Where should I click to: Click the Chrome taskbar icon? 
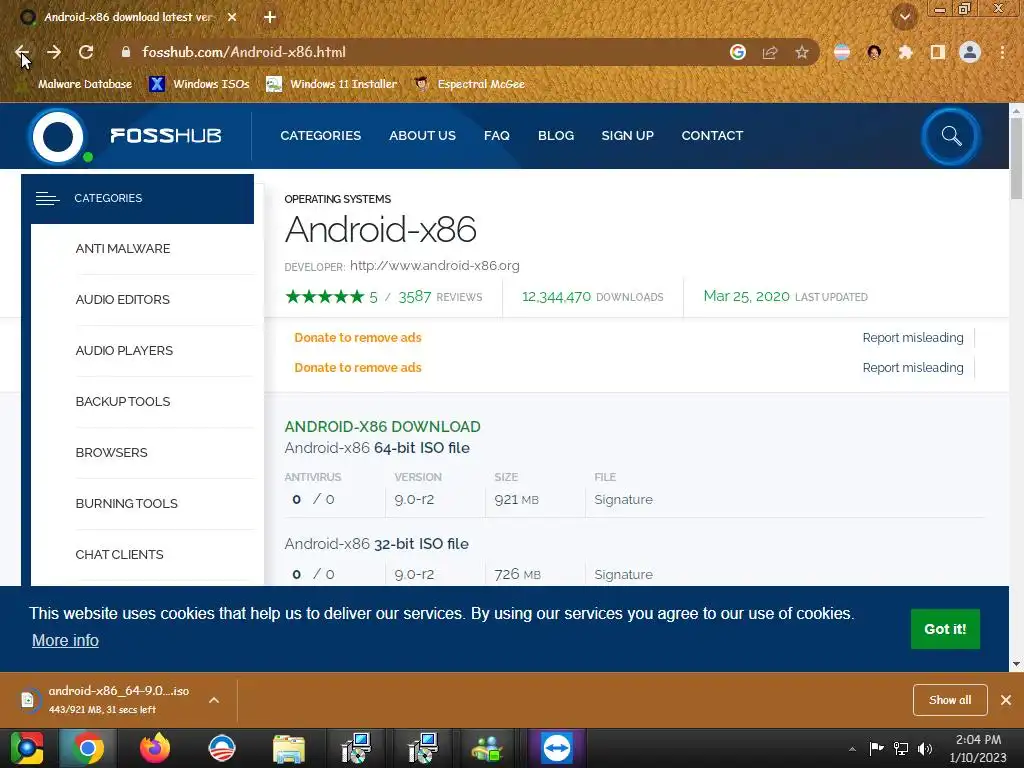[87, 748]
